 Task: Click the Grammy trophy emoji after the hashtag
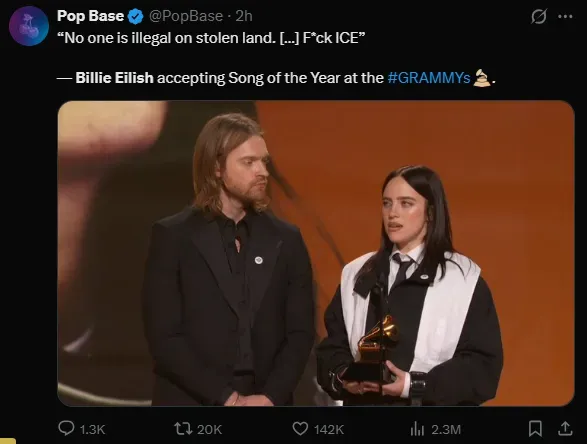pyautogui.click(x=482, y=78)
